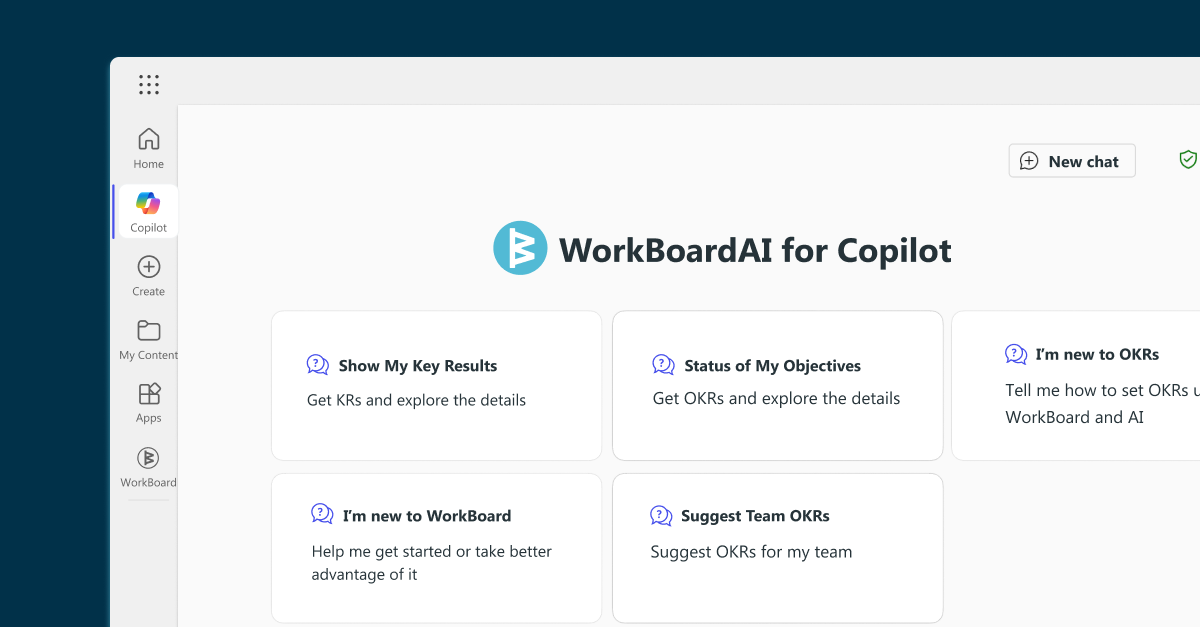The width and height of the screenshot is (1200, 627).
Task: Click the green shield privacy icon
Action: pyautogui.click(x=1187, y=159)
